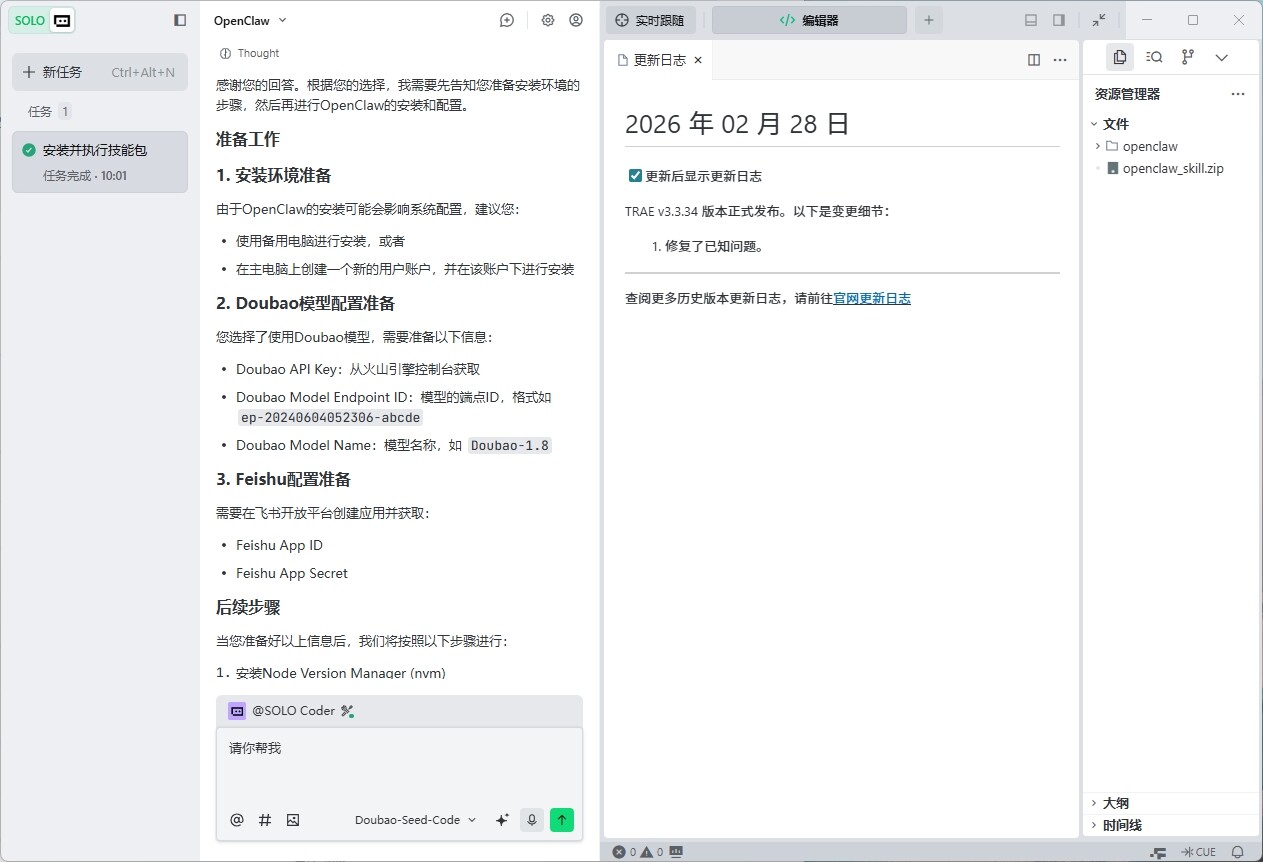Expand the openclaw folder in explorer

click(1149, 146)
